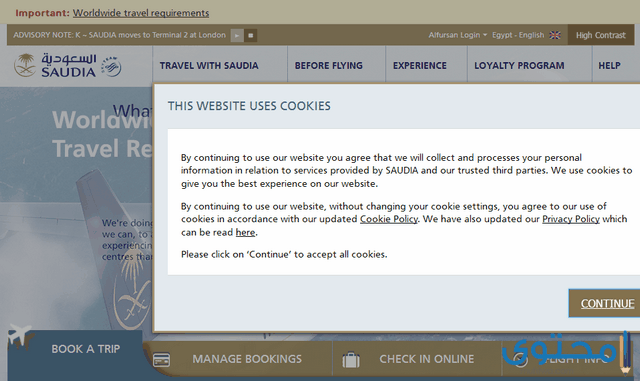Open Travel With Saudia menu

click(x=209, y=66)
